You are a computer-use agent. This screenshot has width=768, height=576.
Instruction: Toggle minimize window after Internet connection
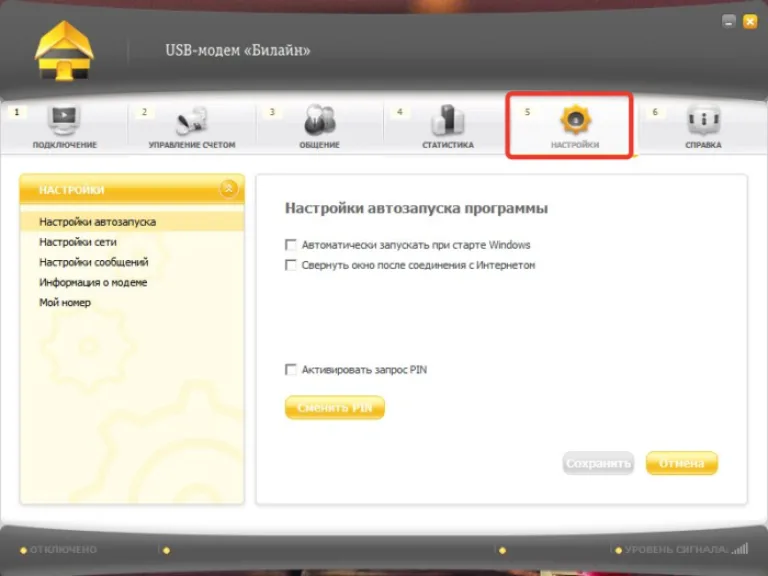[291, 265]
